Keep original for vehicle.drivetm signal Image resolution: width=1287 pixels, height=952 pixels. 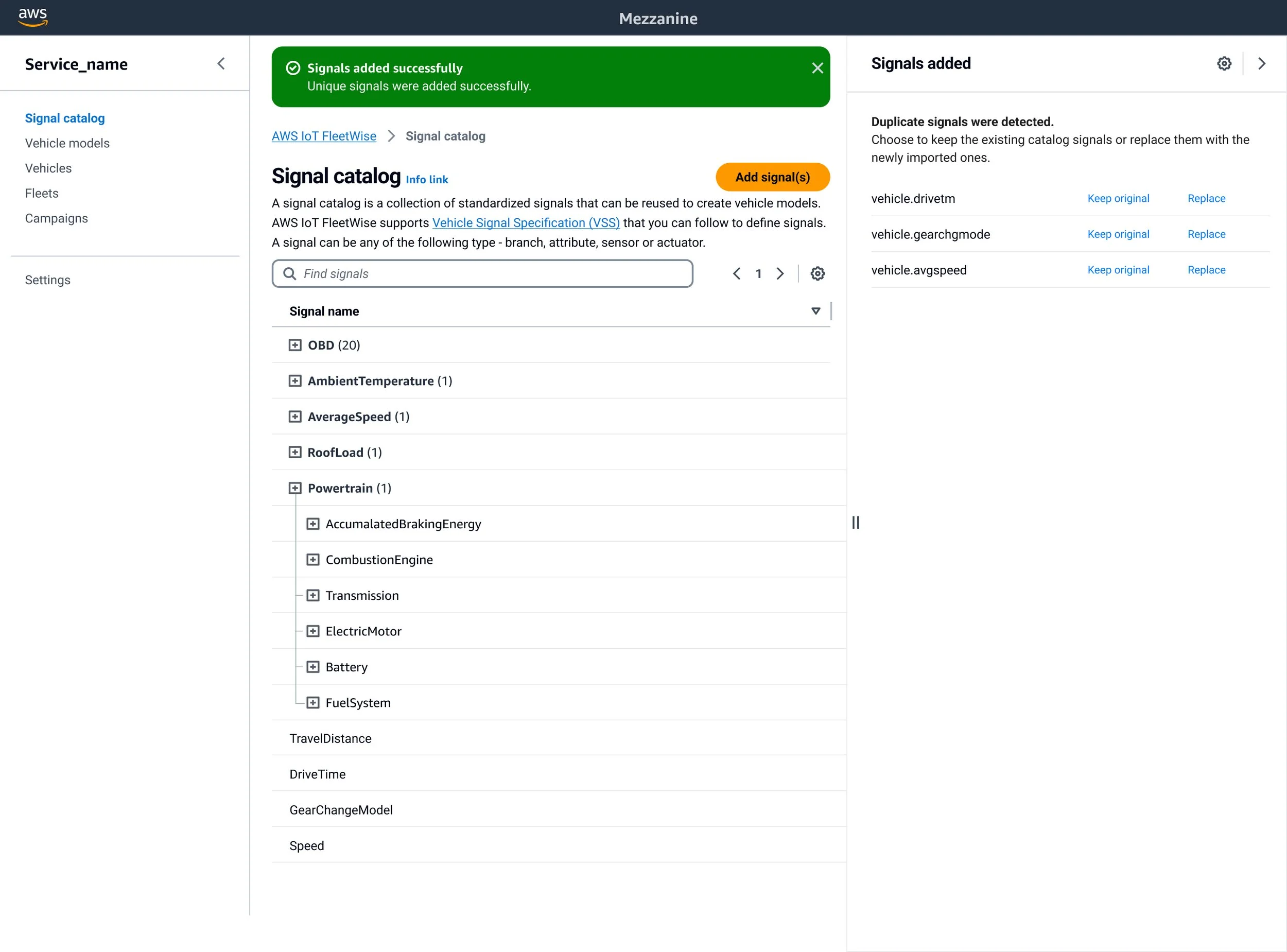[x=1118, y=198]
